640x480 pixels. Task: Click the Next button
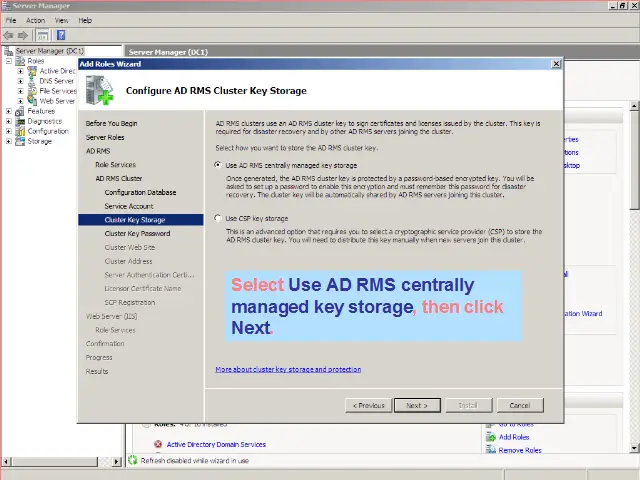click(417, 405)
